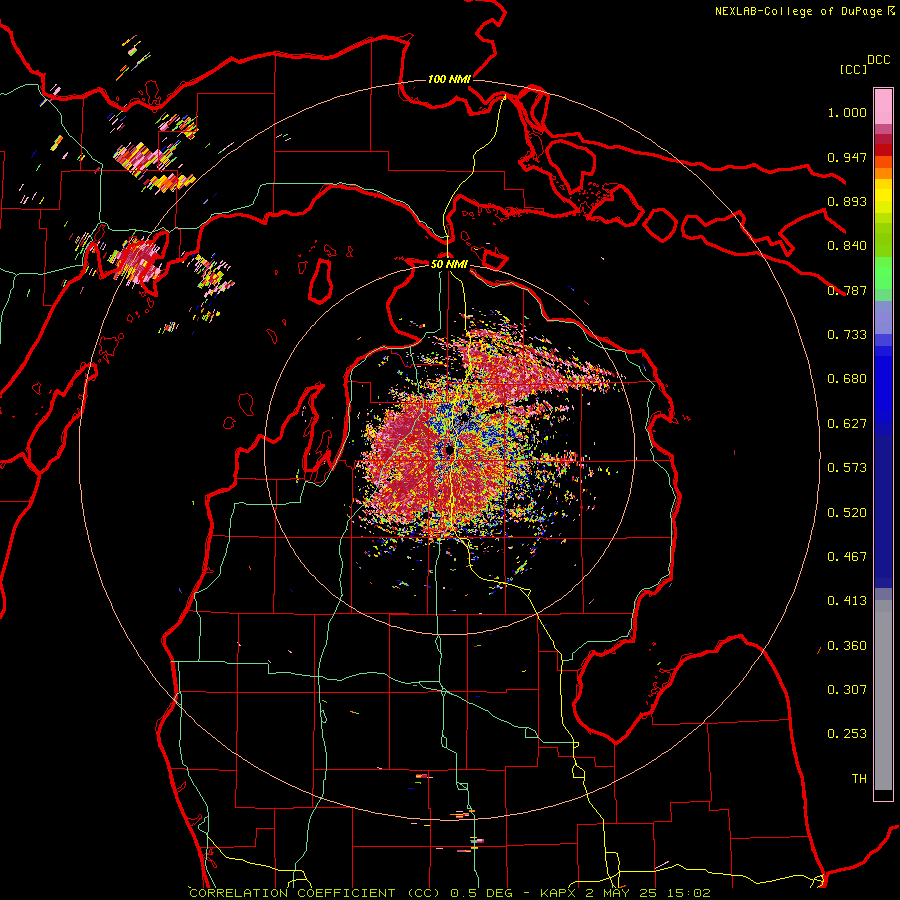Select the 0.467 color scale value
This screenshot has height=900, width=900.
tap(847, 557)
